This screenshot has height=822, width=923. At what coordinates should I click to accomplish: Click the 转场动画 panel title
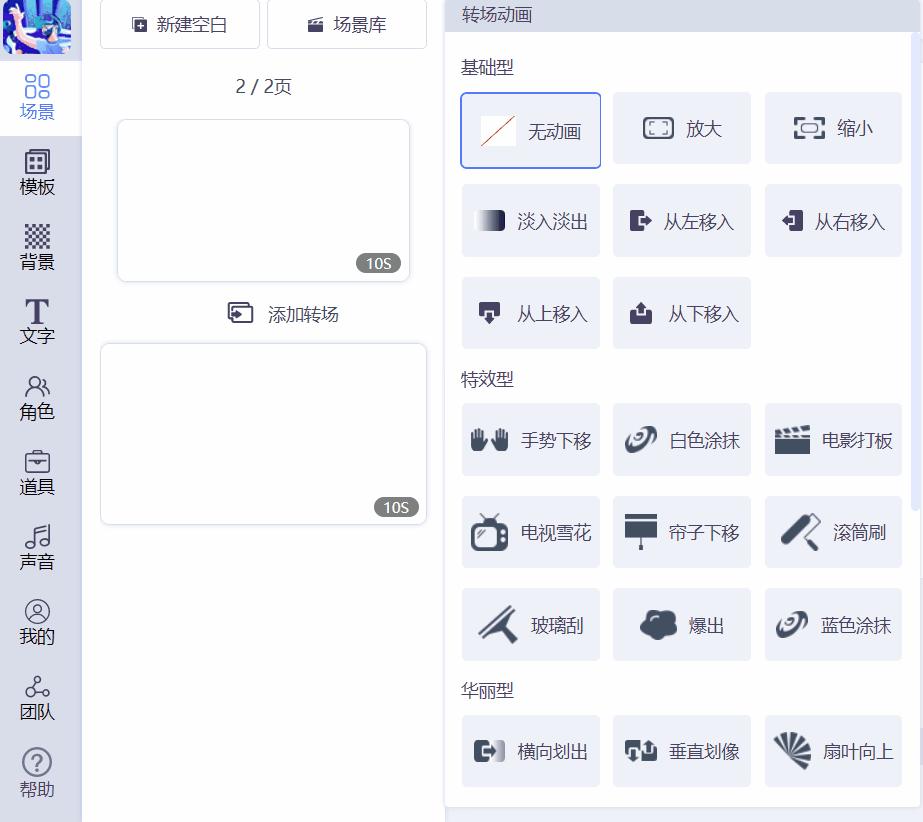(x=497, y=14)
